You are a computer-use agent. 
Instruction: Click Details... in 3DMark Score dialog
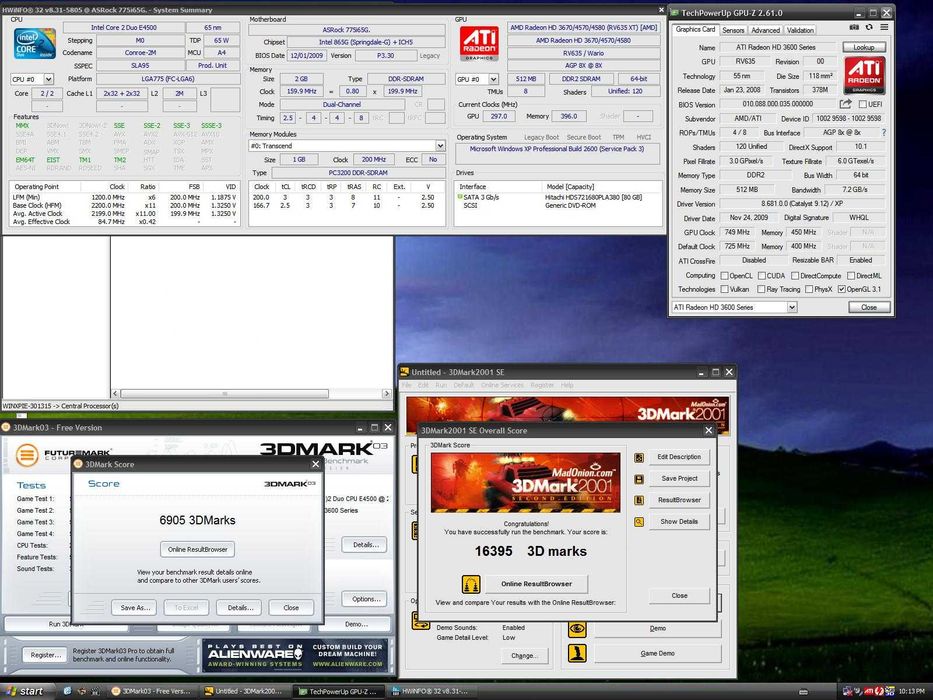point(240,608)
